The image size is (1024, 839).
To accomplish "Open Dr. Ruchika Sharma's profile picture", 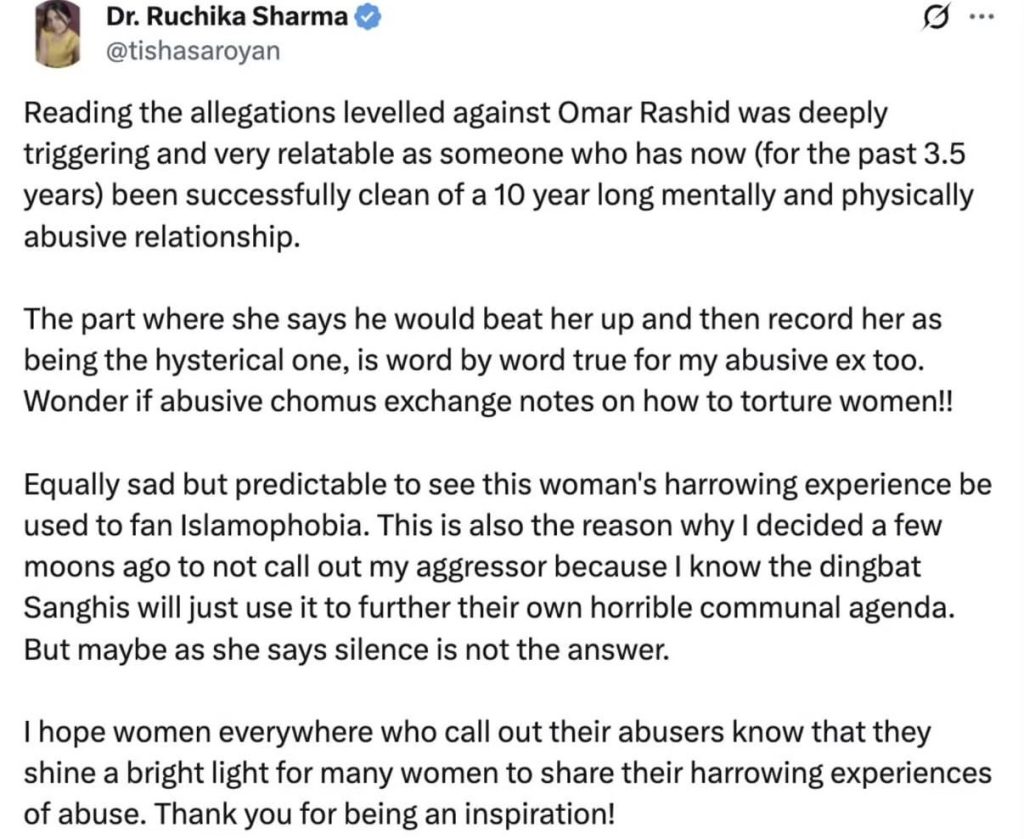I will click(x=58, y=35).
